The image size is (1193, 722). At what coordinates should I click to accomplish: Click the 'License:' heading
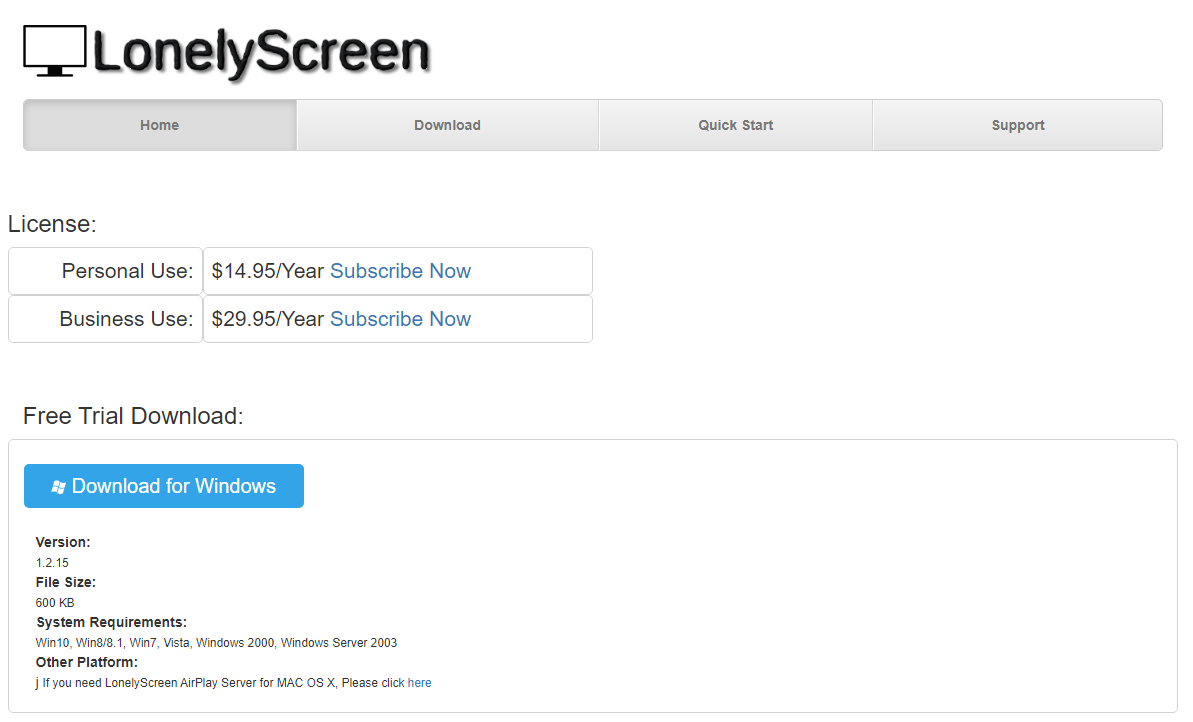52,224
